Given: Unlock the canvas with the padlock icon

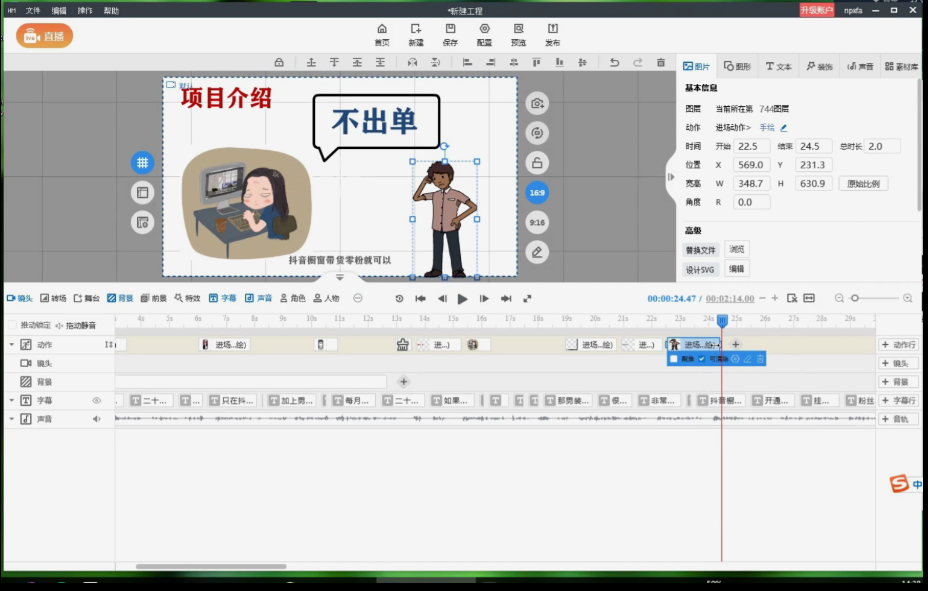Looking at the screenshot, I should coord(537,163).
